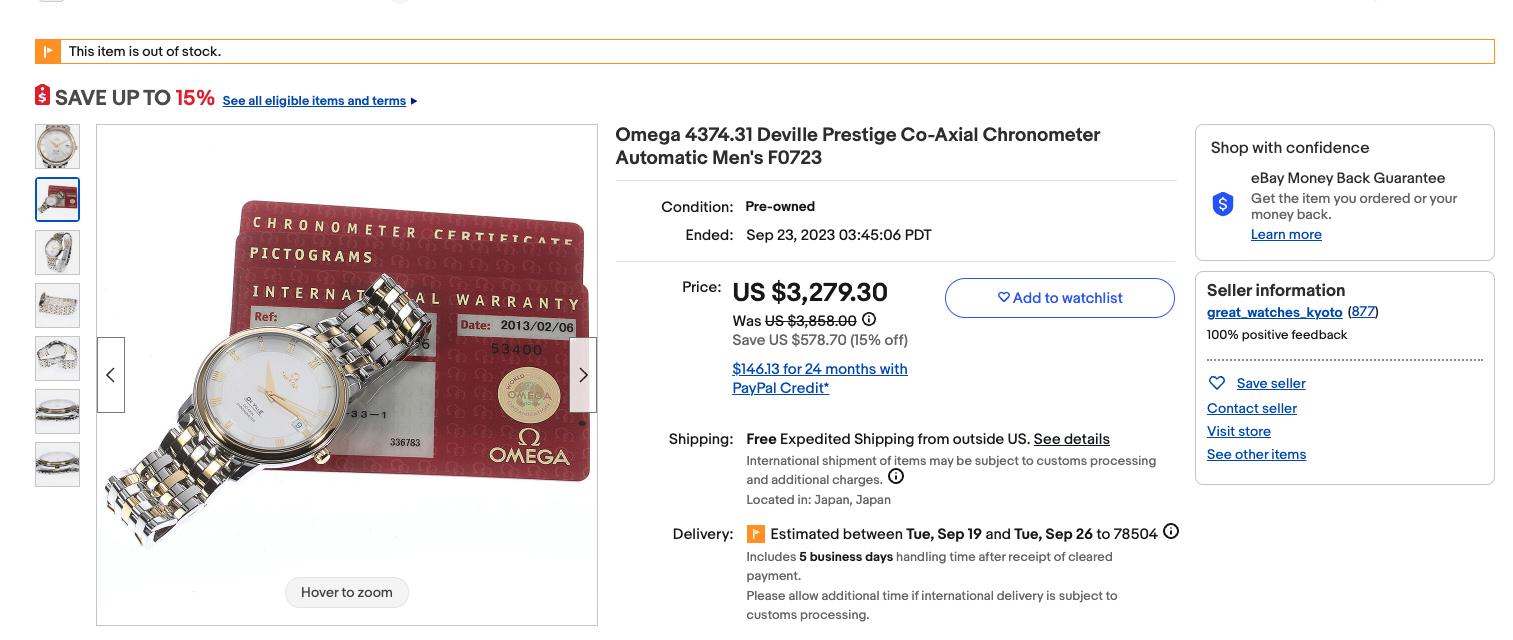1513x640 pixels.
Task: Click the eBay Money Back Guarantee shield icon
Action: tap(1223, 204)
